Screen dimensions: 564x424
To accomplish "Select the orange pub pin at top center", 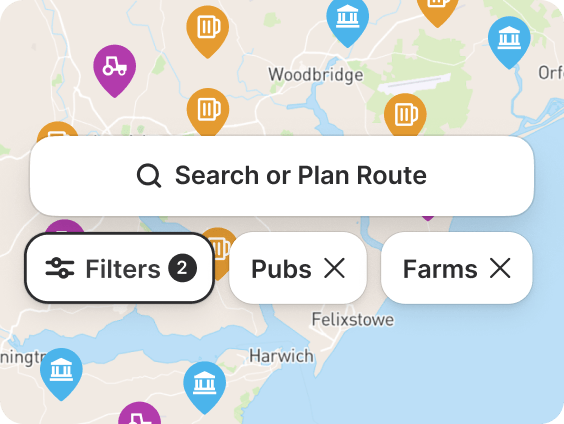I will coord(208,28).
